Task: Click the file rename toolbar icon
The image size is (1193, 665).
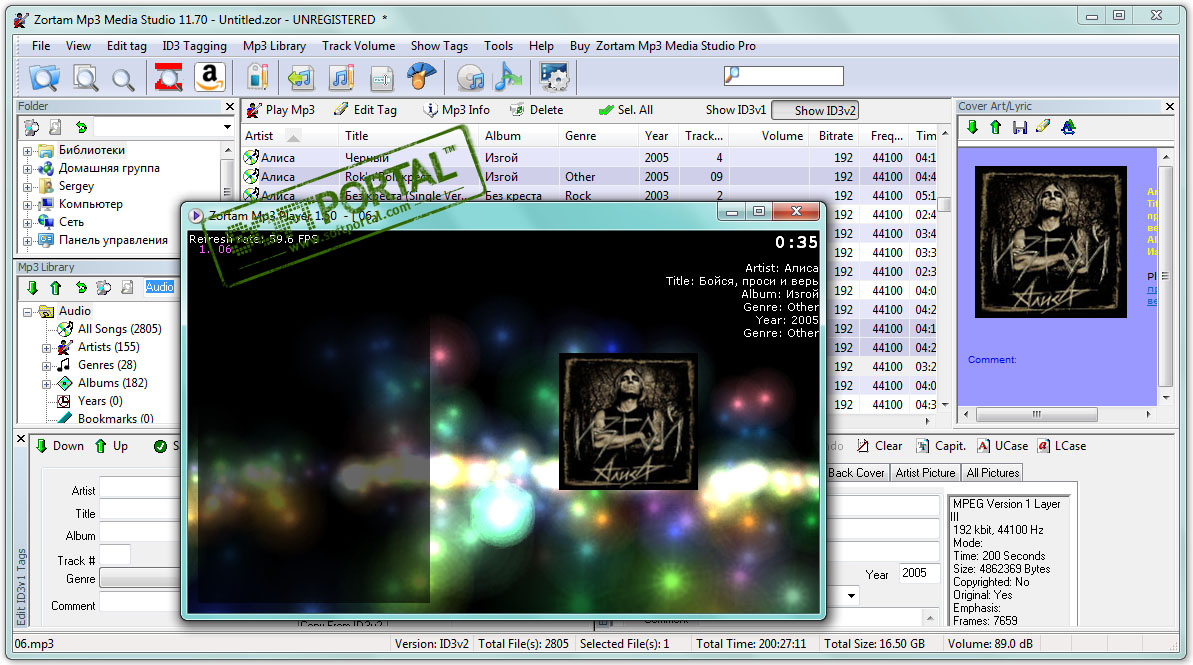Action: tap(381, 78)
